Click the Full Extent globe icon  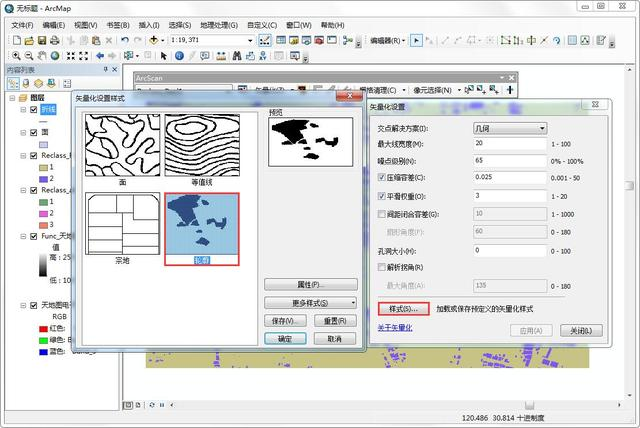55,56
